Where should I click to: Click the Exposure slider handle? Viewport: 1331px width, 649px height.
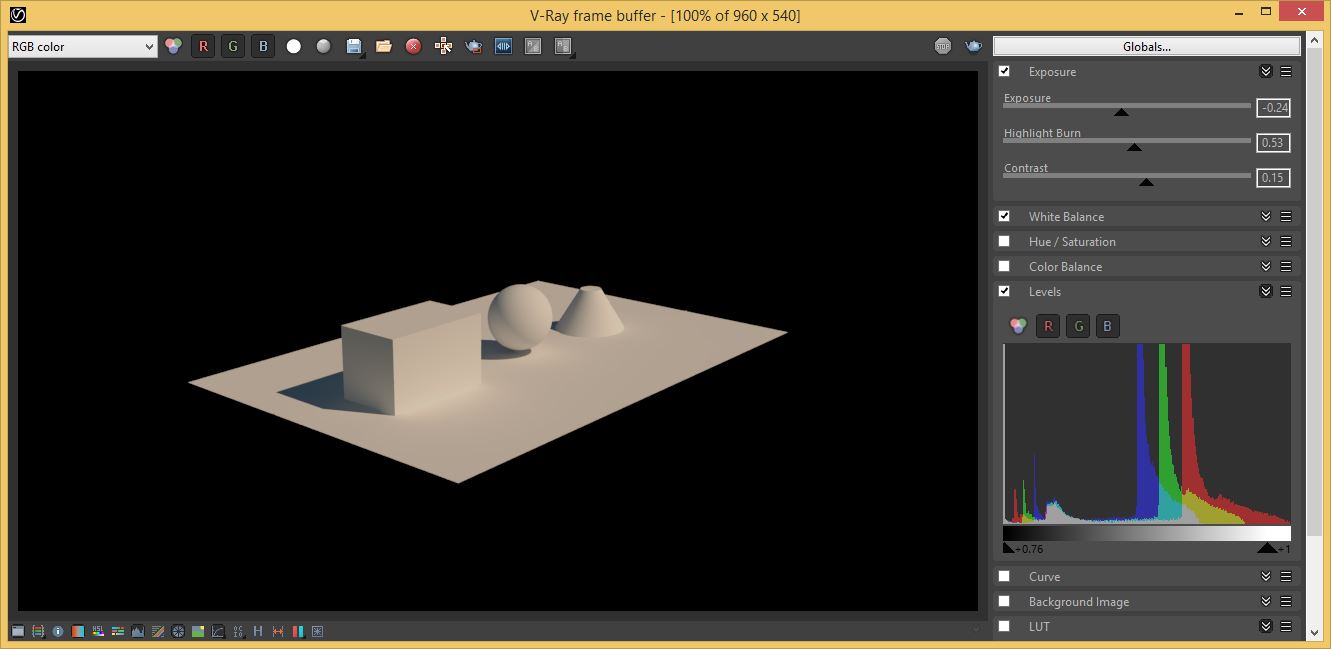pyautogui.click(x=1121, y=112)
